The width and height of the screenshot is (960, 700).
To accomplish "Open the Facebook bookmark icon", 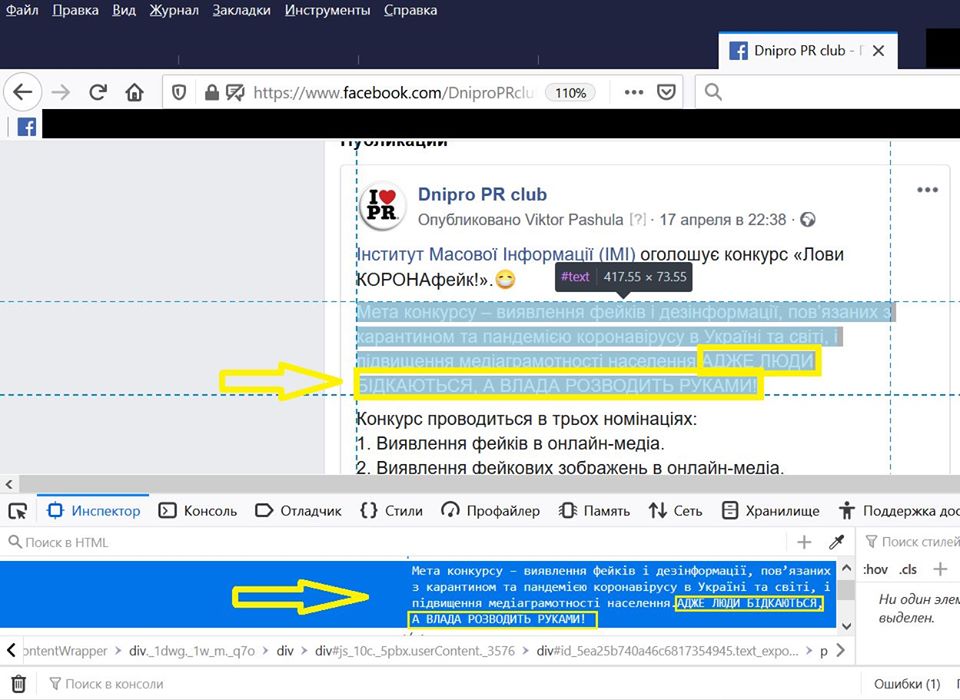I will [26, 127].
